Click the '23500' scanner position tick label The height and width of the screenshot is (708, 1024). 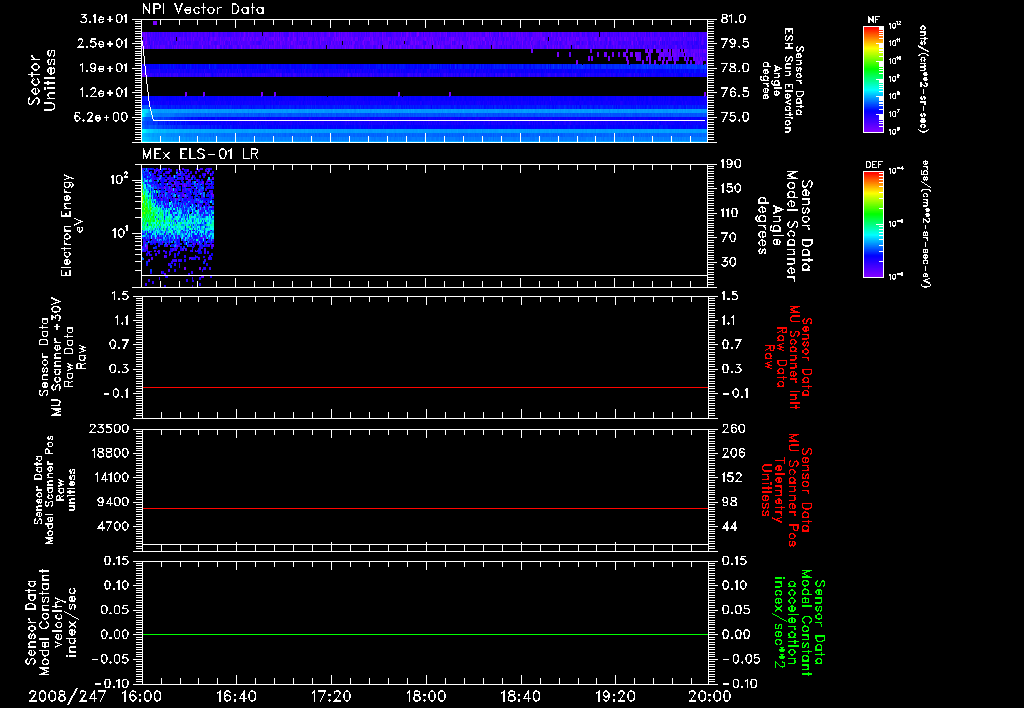tap(109, 428)
